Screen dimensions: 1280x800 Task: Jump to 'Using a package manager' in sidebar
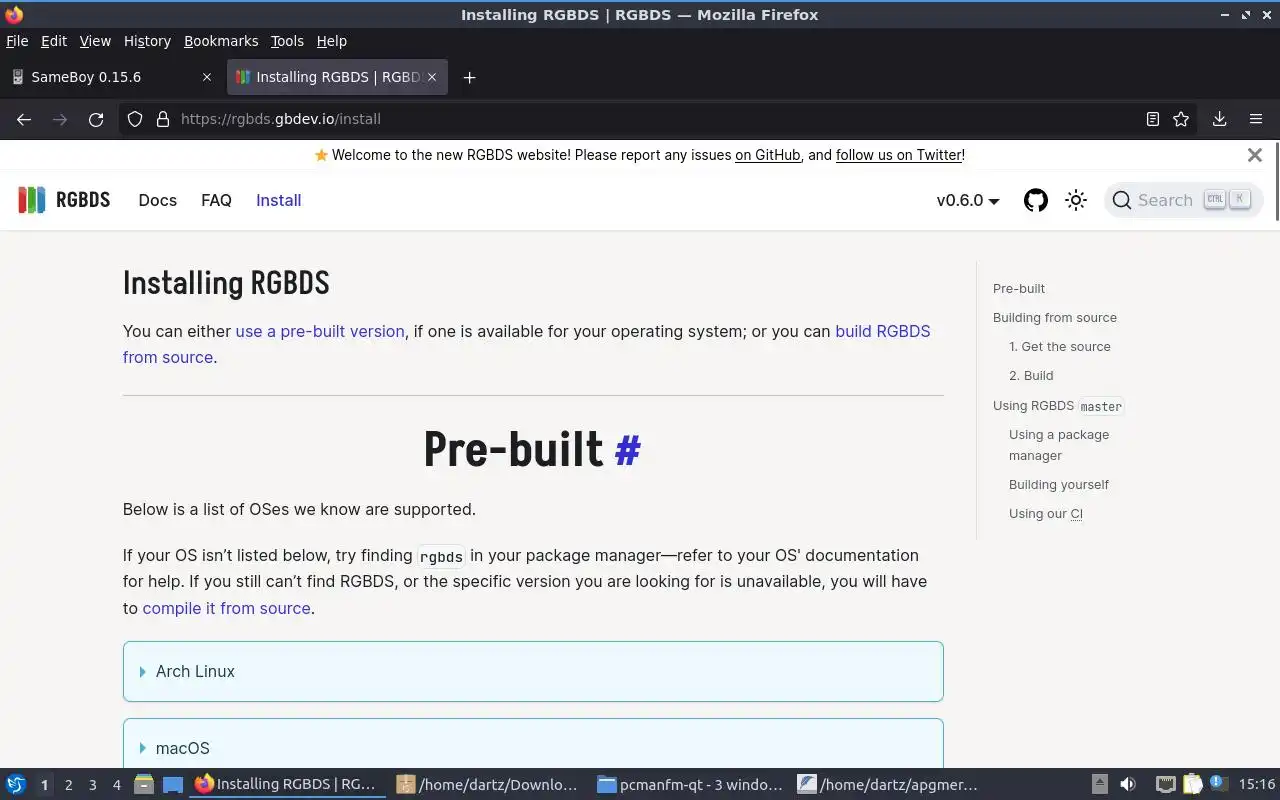coord(1059,445)
